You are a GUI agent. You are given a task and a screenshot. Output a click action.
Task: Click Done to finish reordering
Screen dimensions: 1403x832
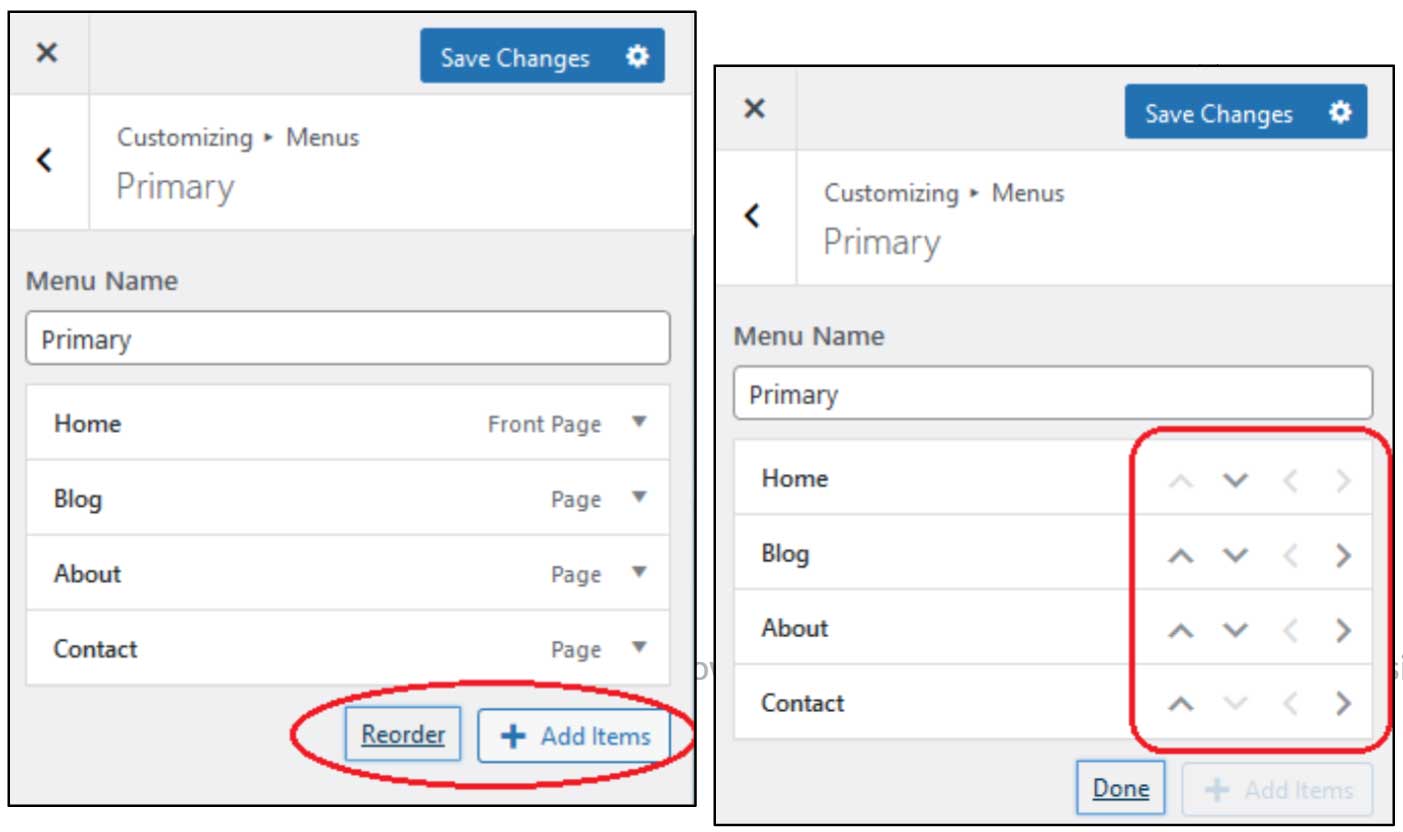coord(1120,787)
